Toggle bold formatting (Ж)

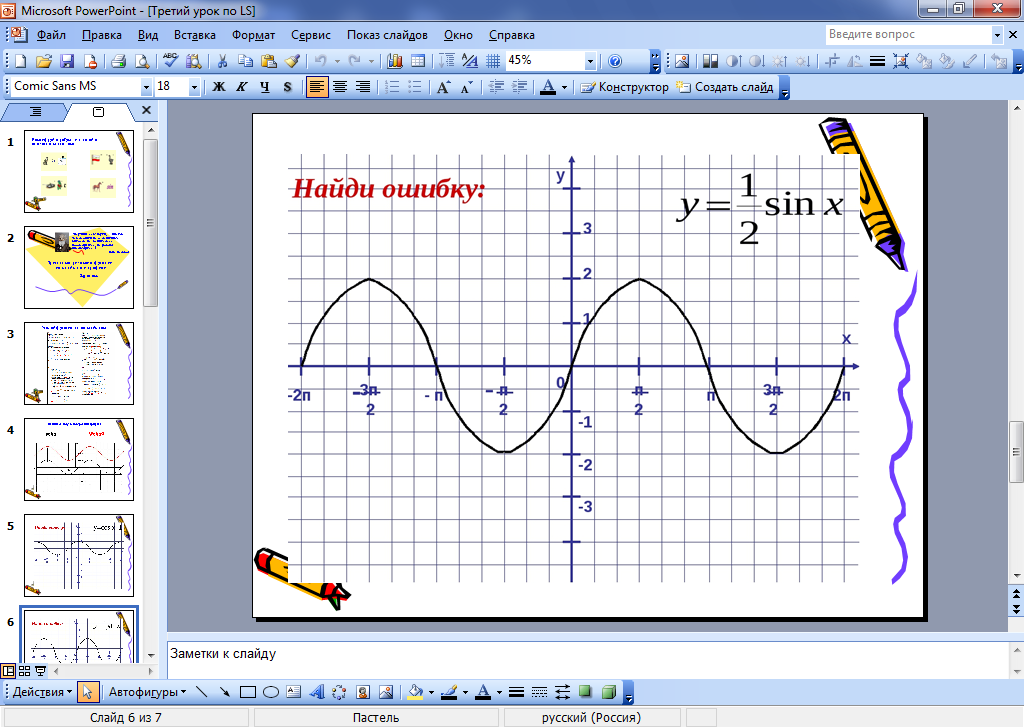(x=218, y=87)
